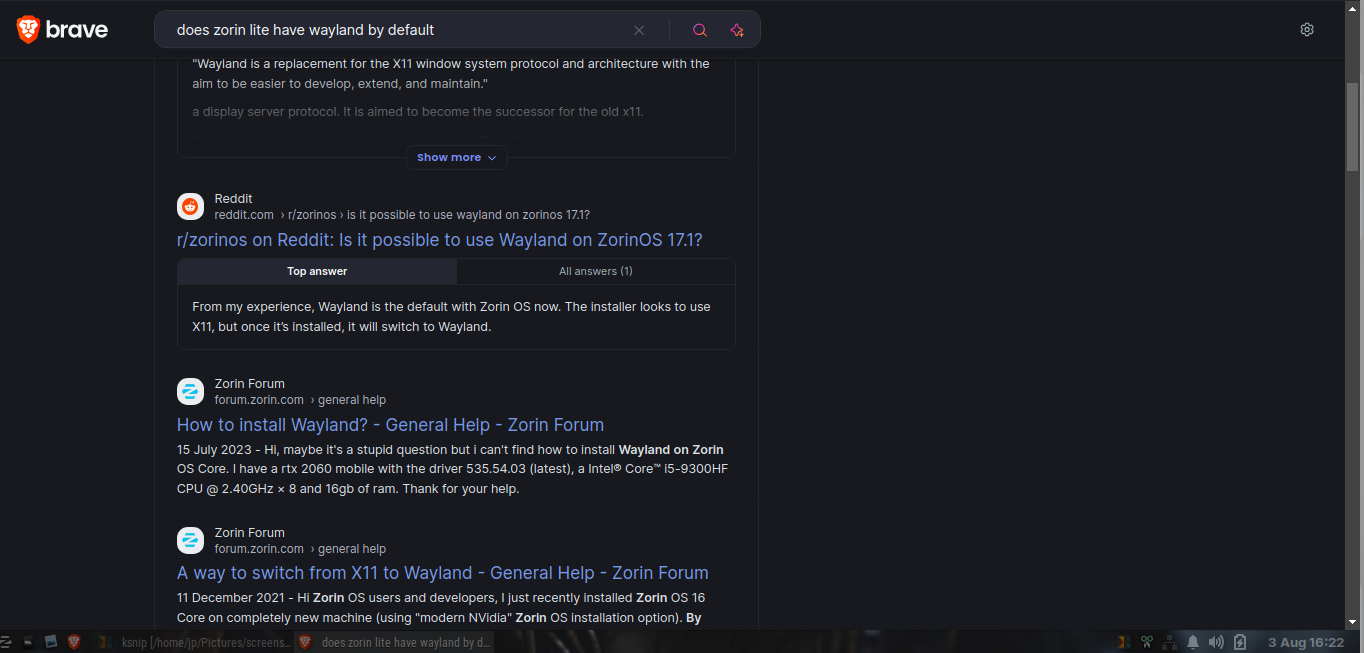1364x653 pixels.
Task: Click the page's vertical scrollbar thumb
Action: click(x=1353, y=128)
